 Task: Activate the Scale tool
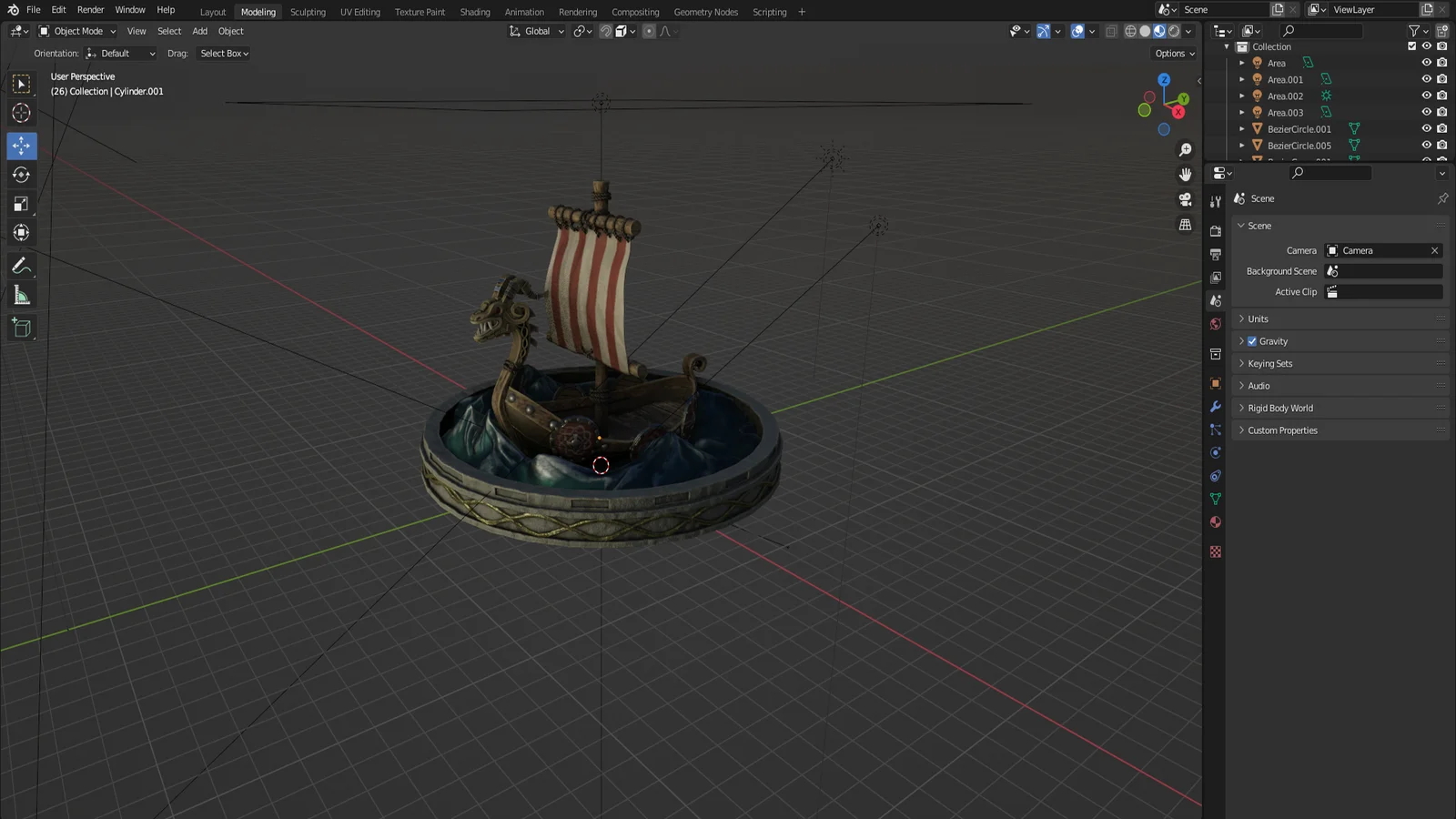click(x=21, y=203)
